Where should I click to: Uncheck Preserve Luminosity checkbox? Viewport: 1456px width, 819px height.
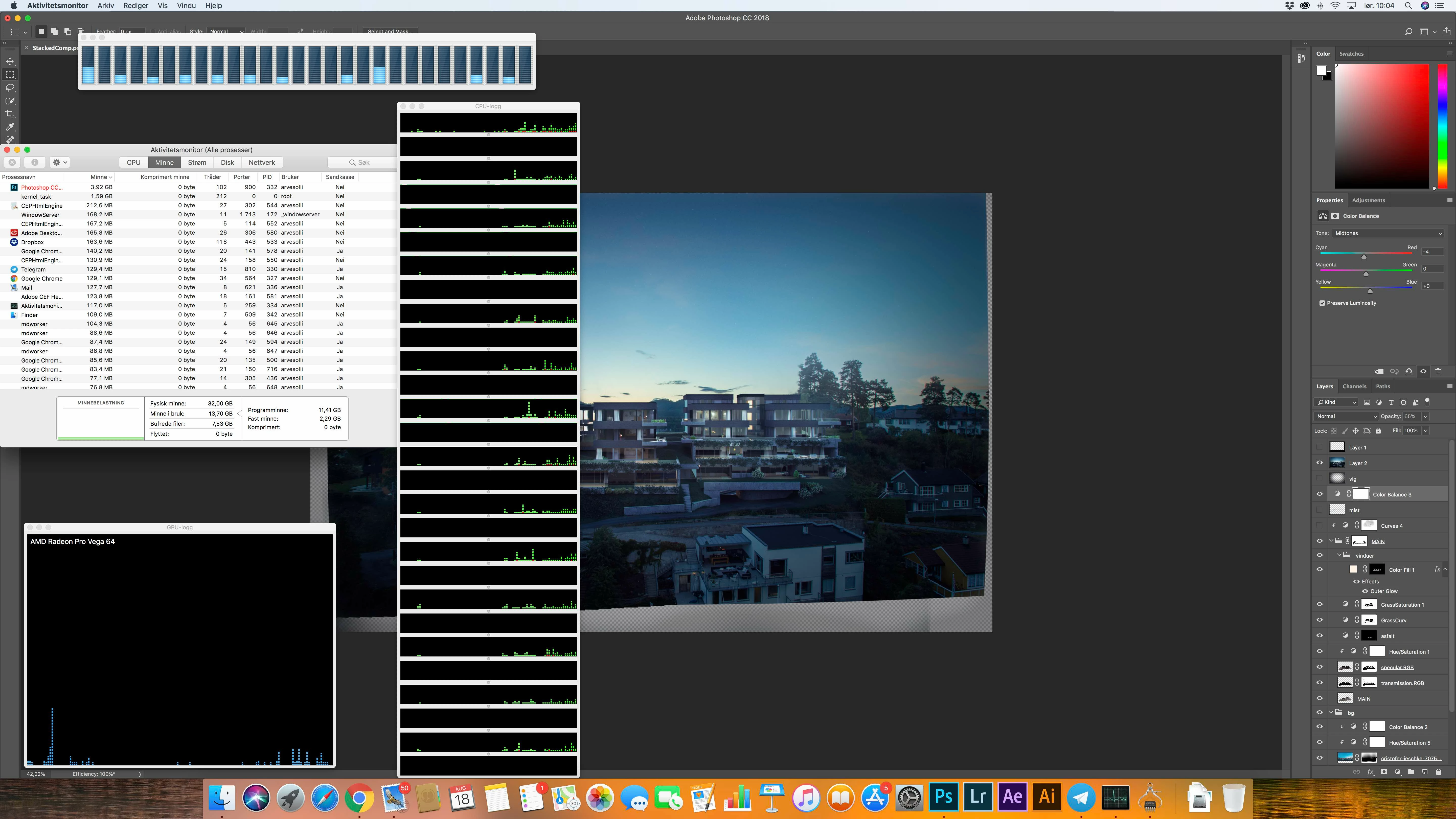click(x=1322, y=303)
